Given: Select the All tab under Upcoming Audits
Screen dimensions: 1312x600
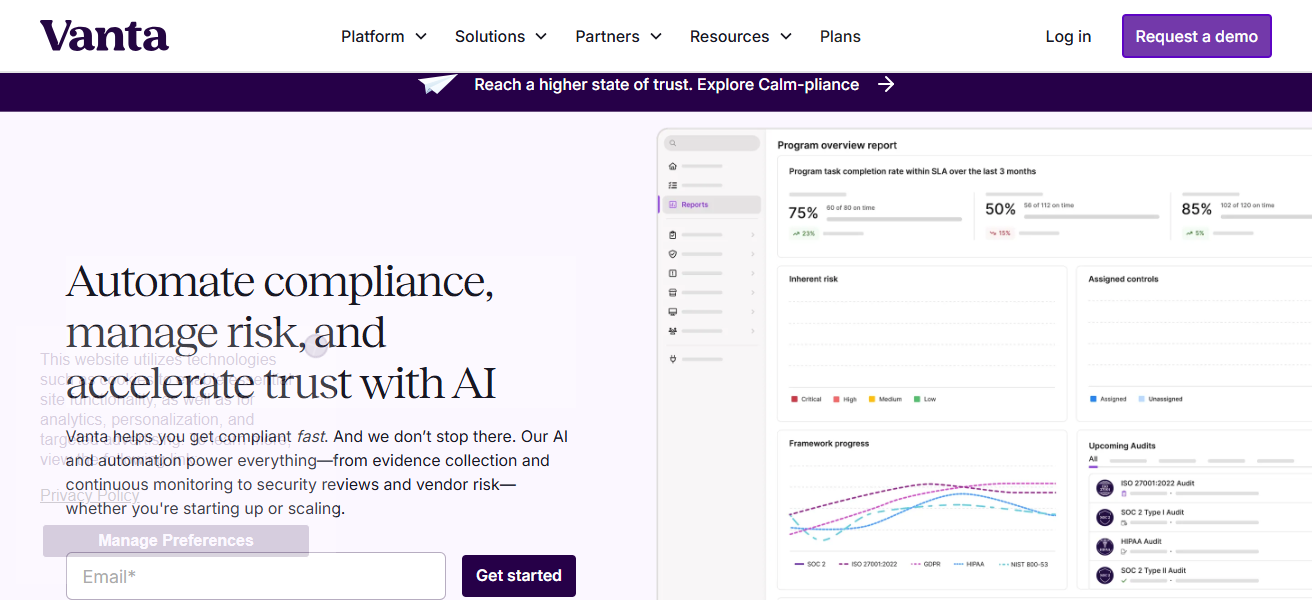Looking at the screenshot, I should 1093,460.
